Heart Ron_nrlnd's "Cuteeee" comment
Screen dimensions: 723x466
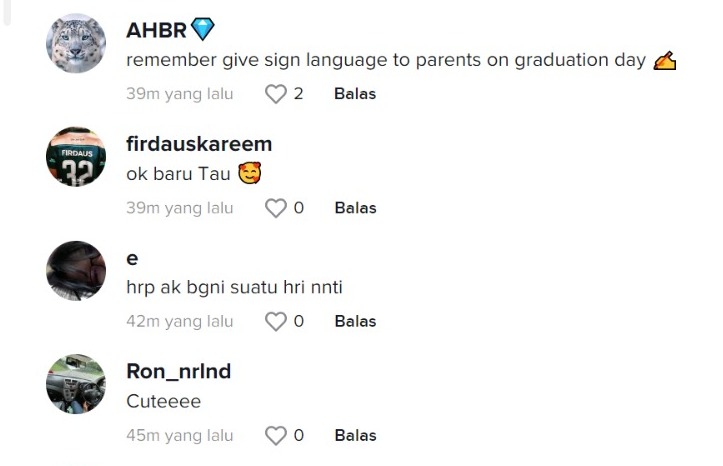tap(275, 435)
